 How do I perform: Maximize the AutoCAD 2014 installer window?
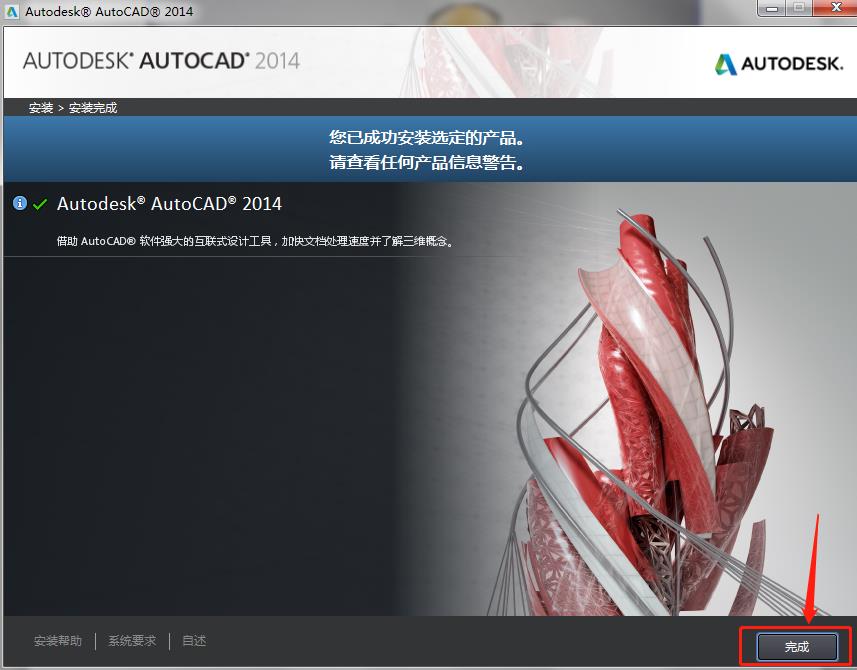click(x=799, y=8)
